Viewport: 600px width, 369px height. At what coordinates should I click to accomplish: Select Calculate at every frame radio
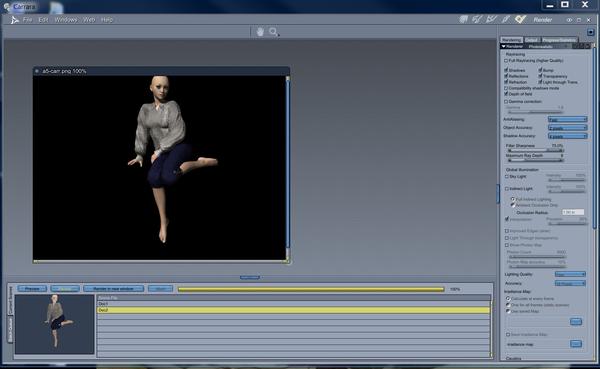pos(508,298)
